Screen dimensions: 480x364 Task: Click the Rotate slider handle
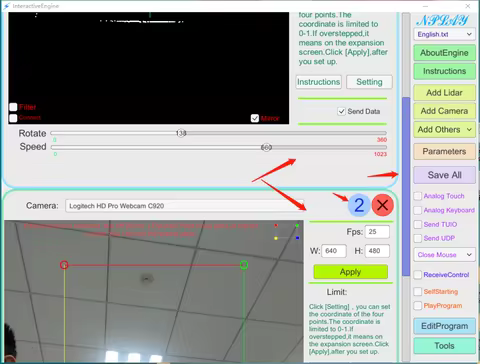click(x=181, y=133)
